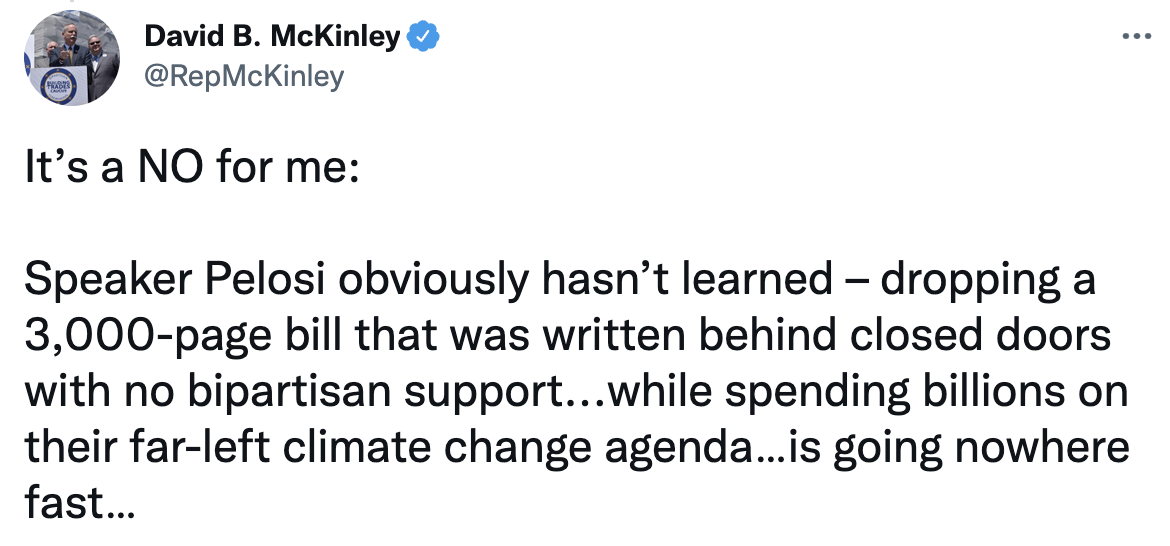Open David B. McKinley's profile picture
The height and width of the screenshot is (546, 1170).
point(71,62)
